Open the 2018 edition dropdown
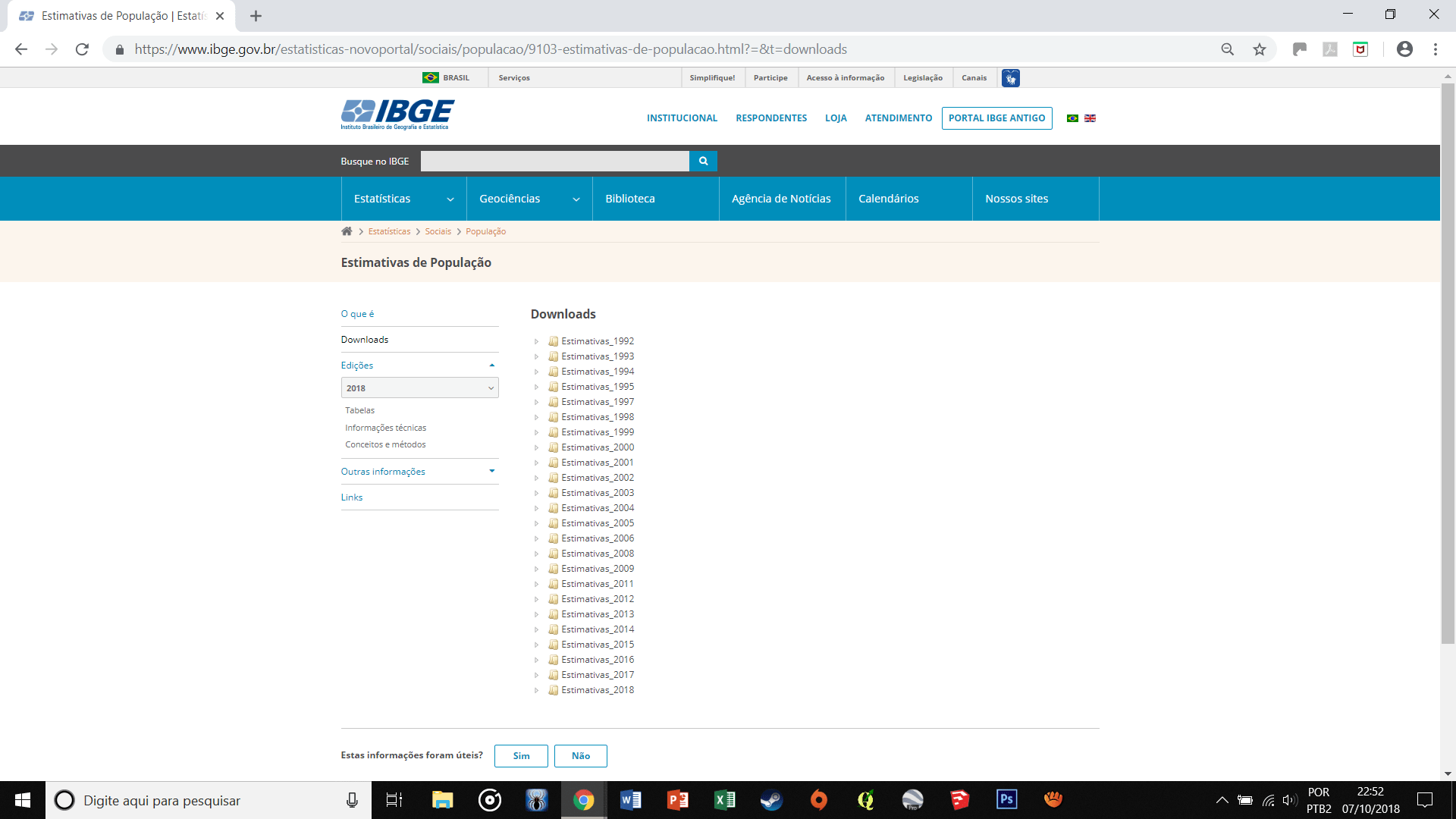Screen dimensions: 1456x819 click(x=419, y=388)
